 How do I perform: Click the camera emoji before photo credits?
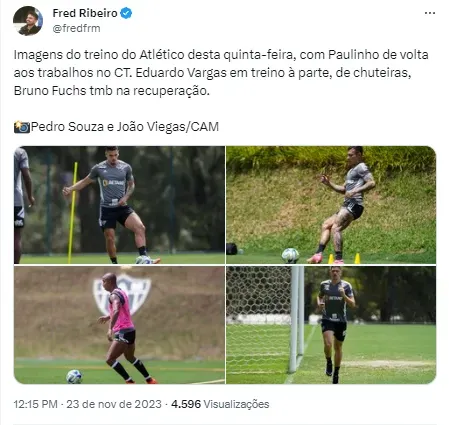[x=22, y=127]
